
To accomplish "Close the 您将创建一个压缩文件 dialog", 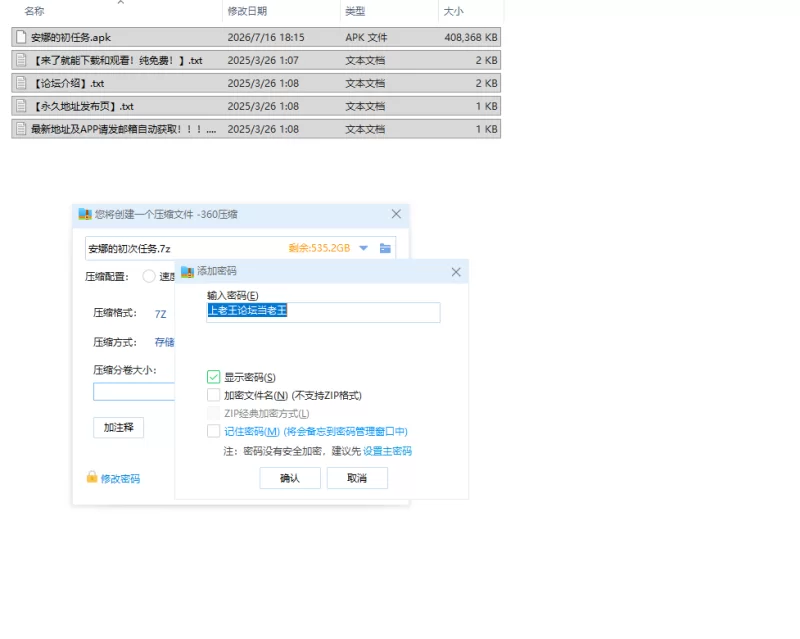I will (x=396, y=214).
